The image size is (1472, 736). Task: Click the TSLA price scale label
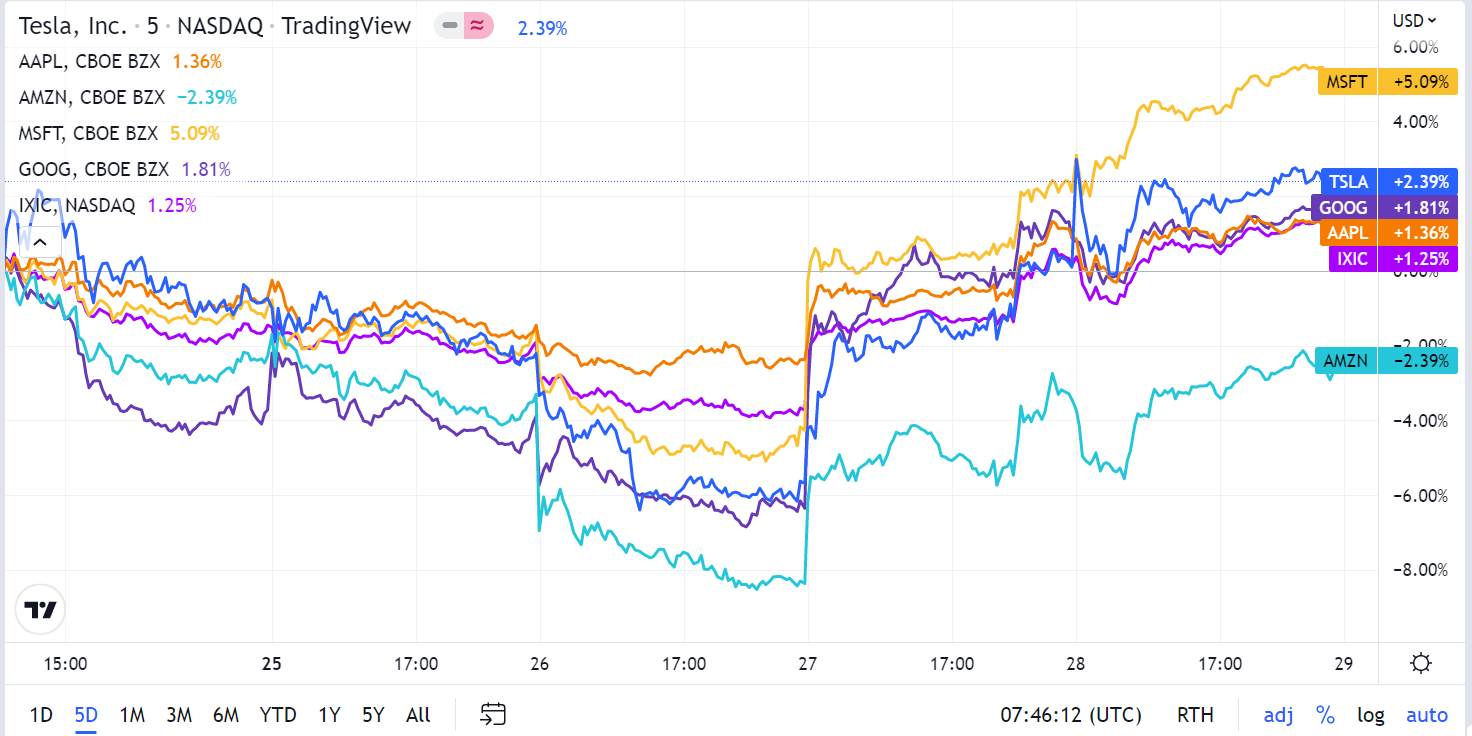pyautogui.click(x=1348, y=182)
